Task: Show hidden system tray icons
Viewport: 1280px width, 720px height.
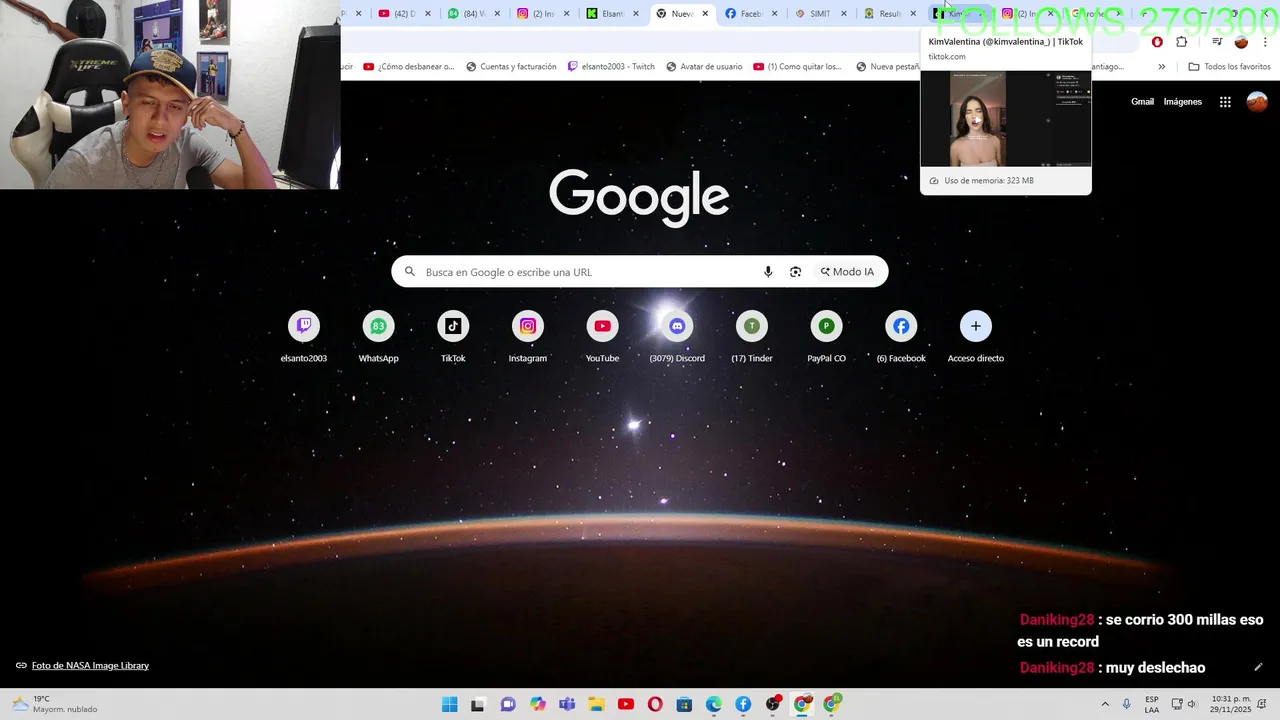Action: click(x=1105, y=704)
